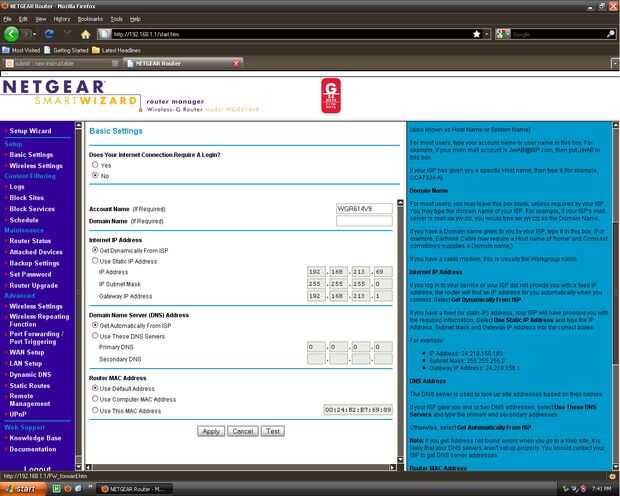The image size is (620, 496).
Task: Click the Domain Name input field
Action: [x=364, y=221]
